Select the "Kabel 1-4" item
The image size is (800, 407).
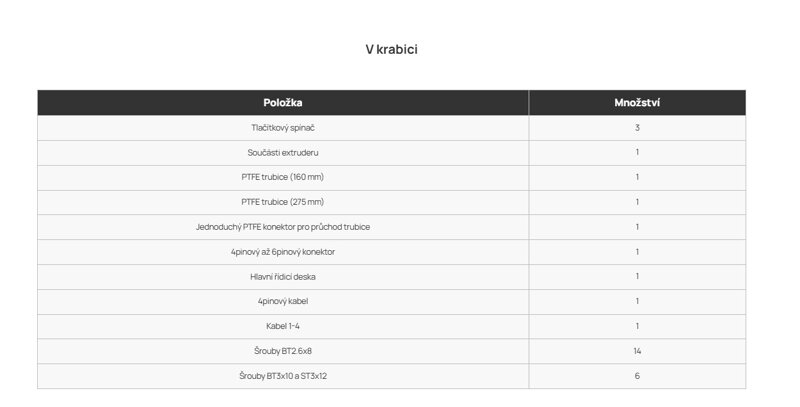pos(283,326)
